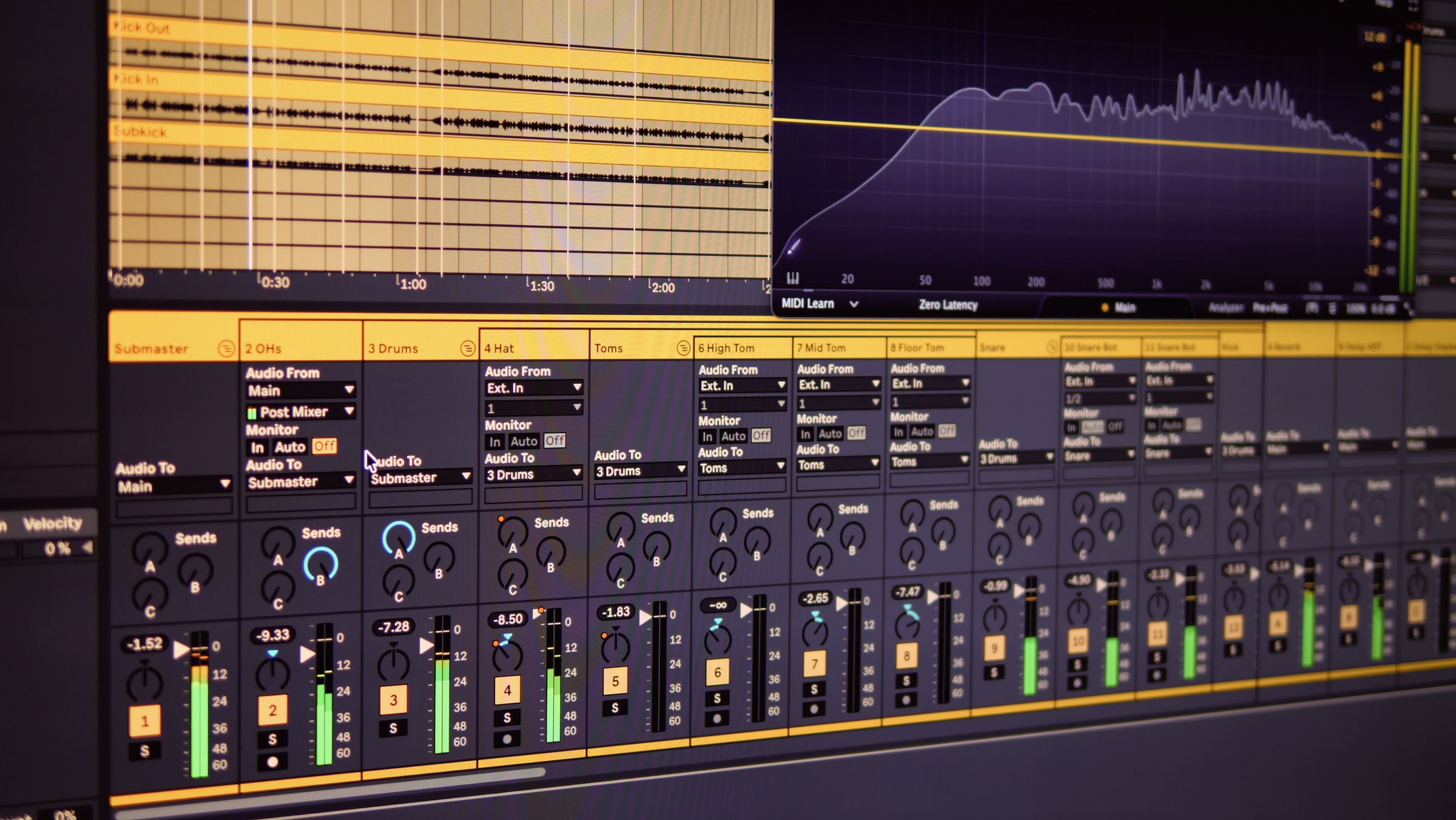This screenshot has height=820, width=1456.
Task: Open the Audio To Submaster dropdown on 2 OHs
Action: (x=302, y=481)
